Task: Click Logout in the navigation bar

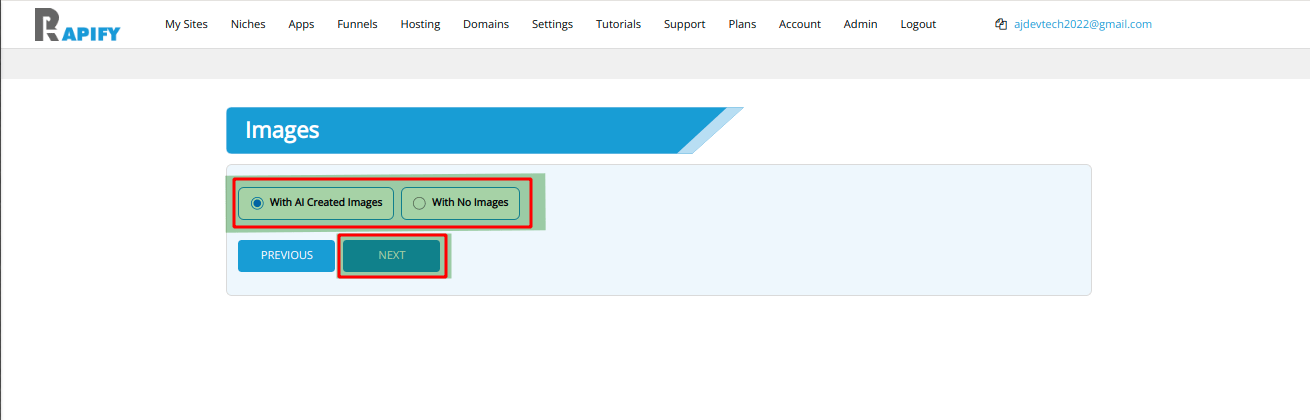Action: pyautogui.click(x=918, y=24)
